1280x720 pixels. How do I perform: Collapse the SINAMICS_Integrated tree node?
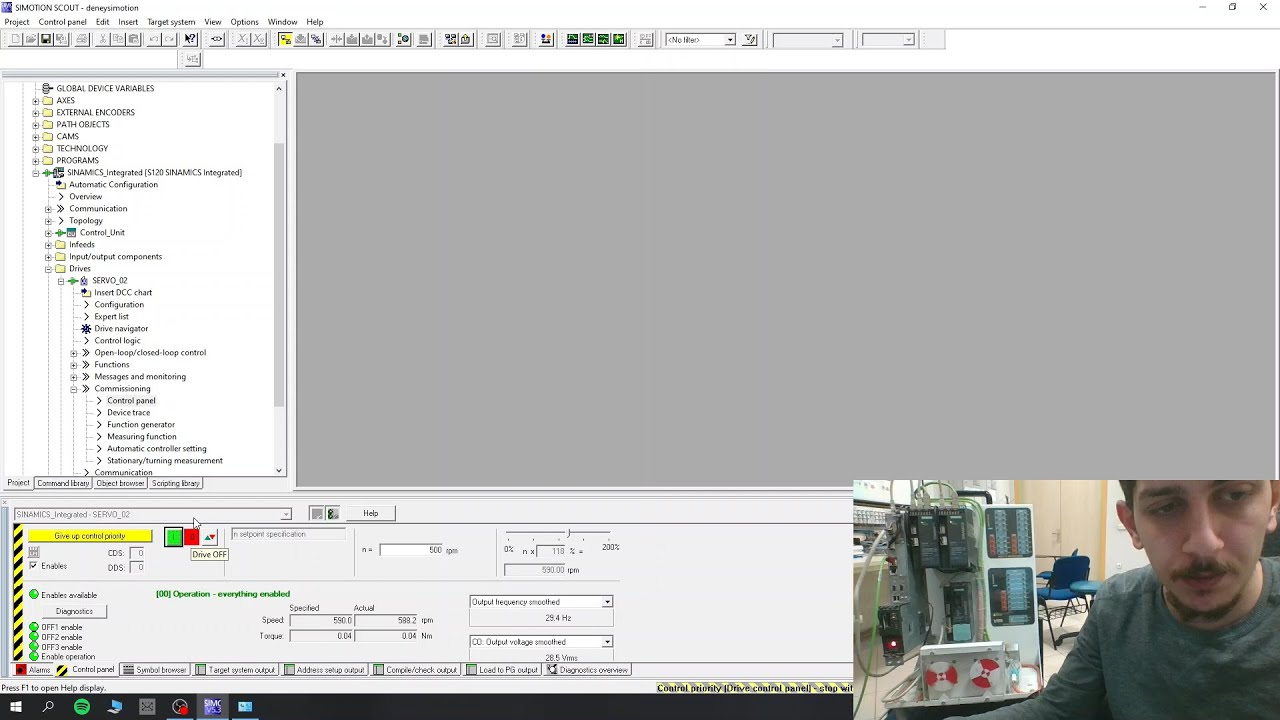pos(36,172)
